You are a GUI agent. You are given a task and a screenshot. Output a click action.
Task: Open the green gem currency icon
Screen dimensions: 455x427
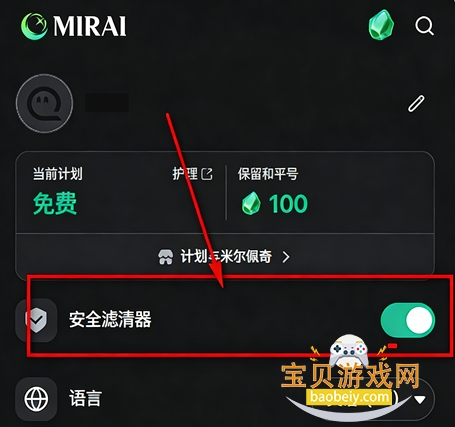(381, 25)
